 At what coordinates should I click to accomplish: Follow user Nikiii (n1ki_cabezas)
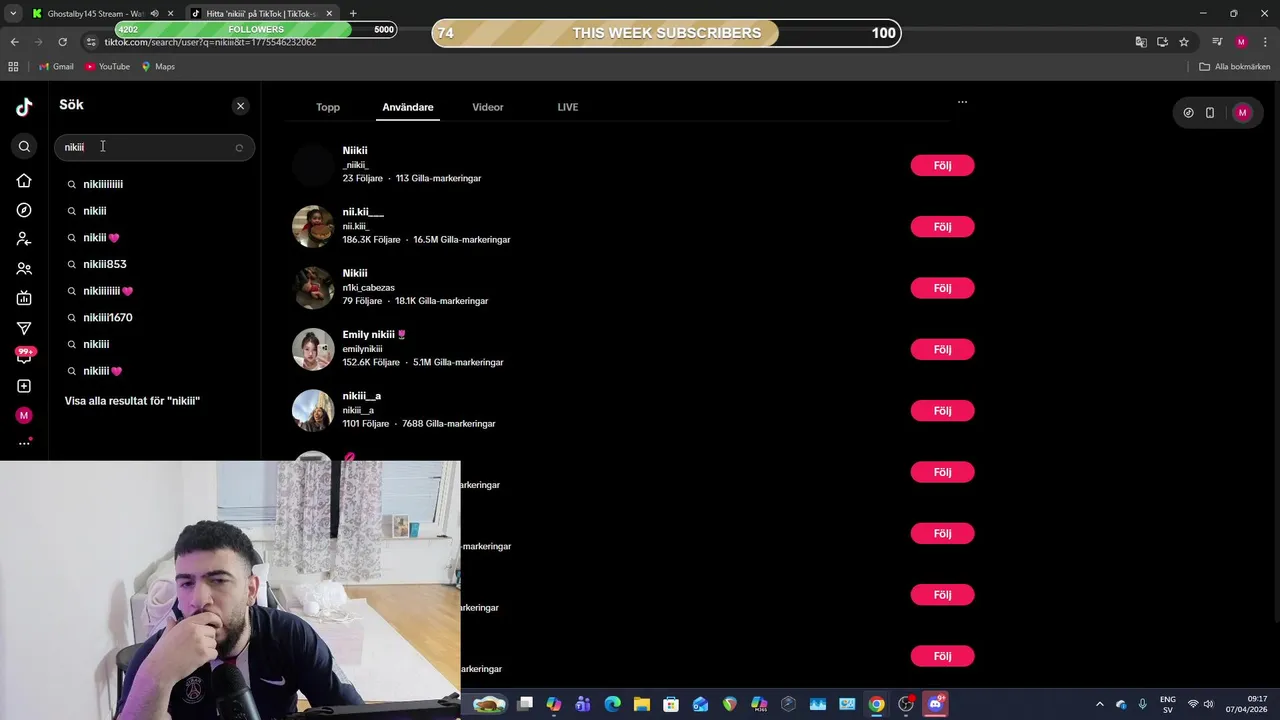[942, 288]
